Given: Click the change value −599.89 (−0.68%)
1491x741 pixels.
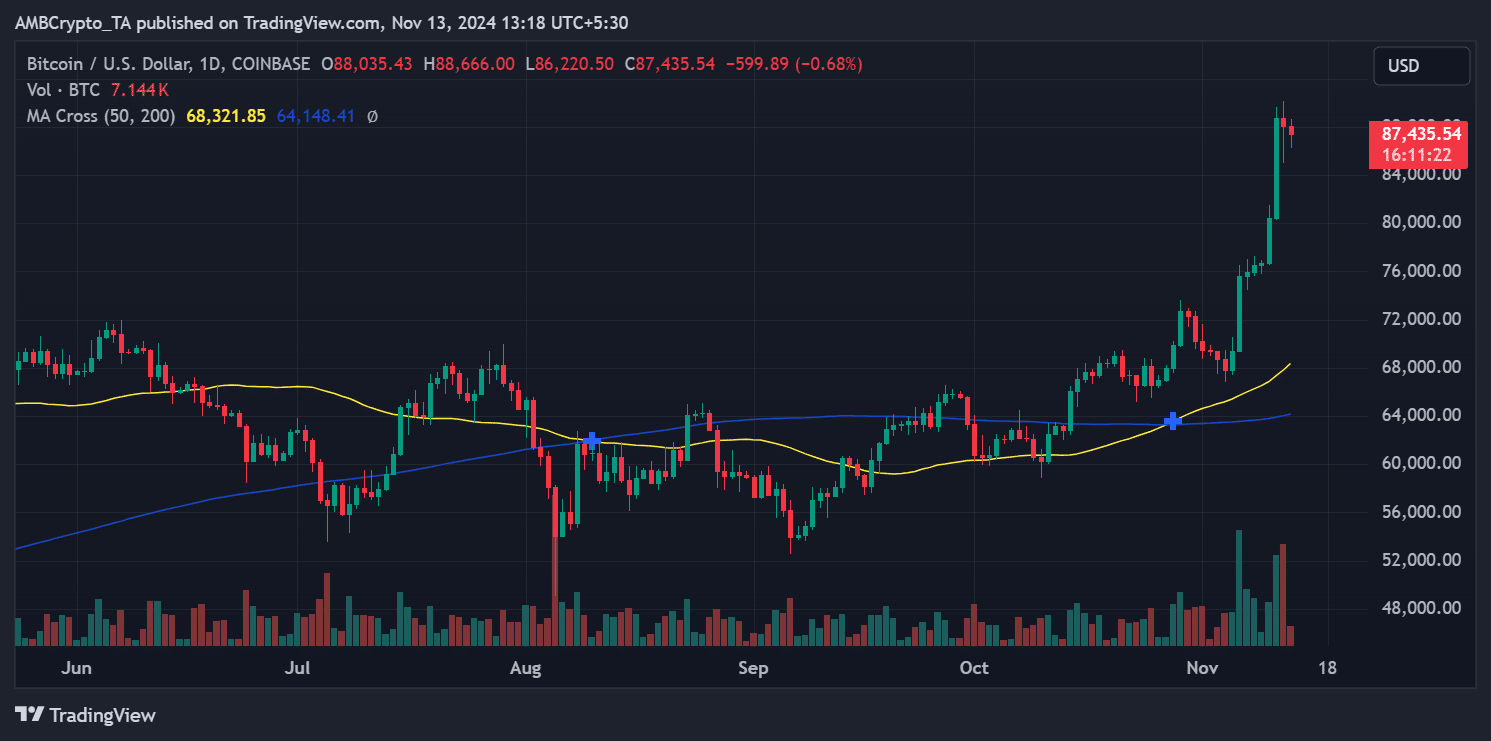Looking at the screenshot, I should tap(793, 64).
